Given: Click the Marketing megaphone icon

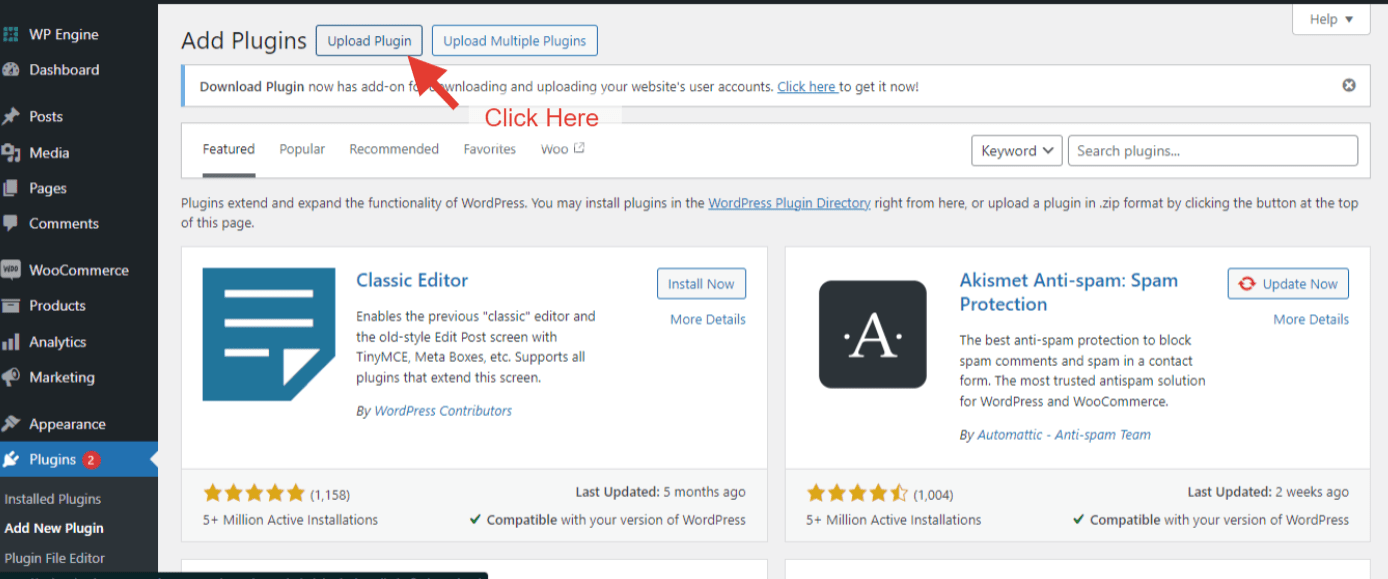Looking at the screenshot, I should (x=11, y=378).
